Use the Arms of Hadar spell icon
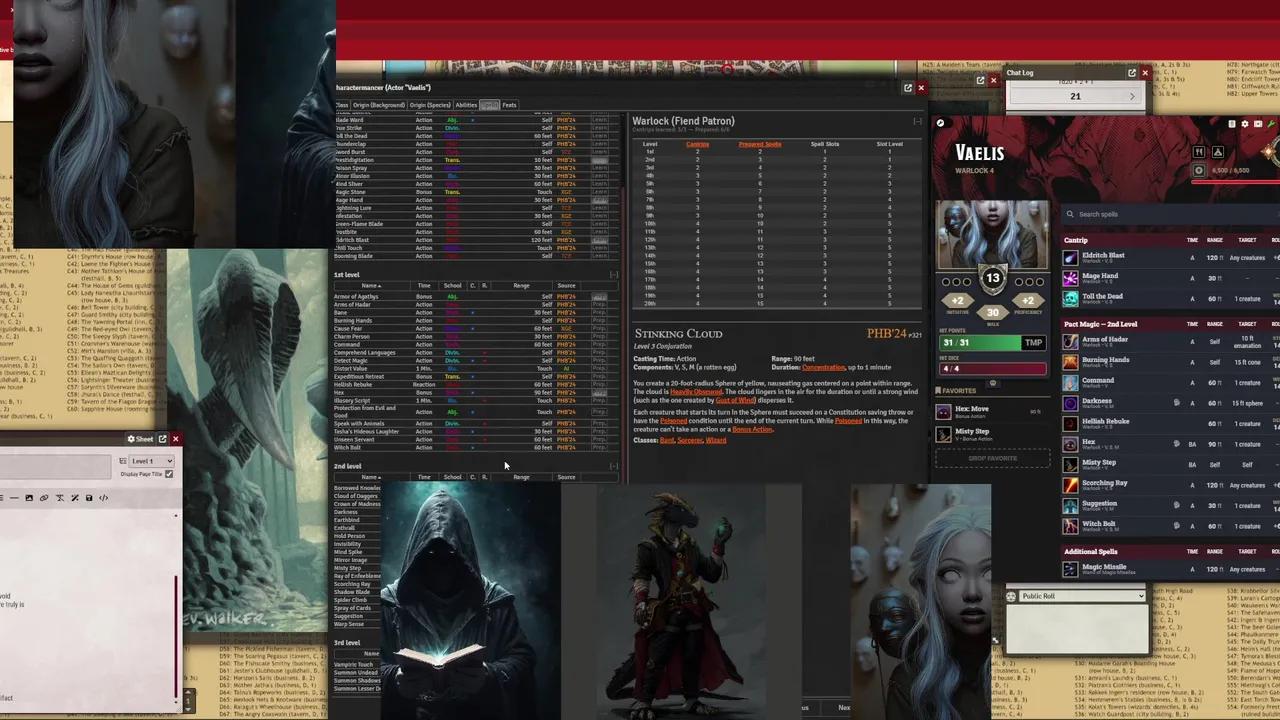The image size is (1280, 720). pos(1071,341)
